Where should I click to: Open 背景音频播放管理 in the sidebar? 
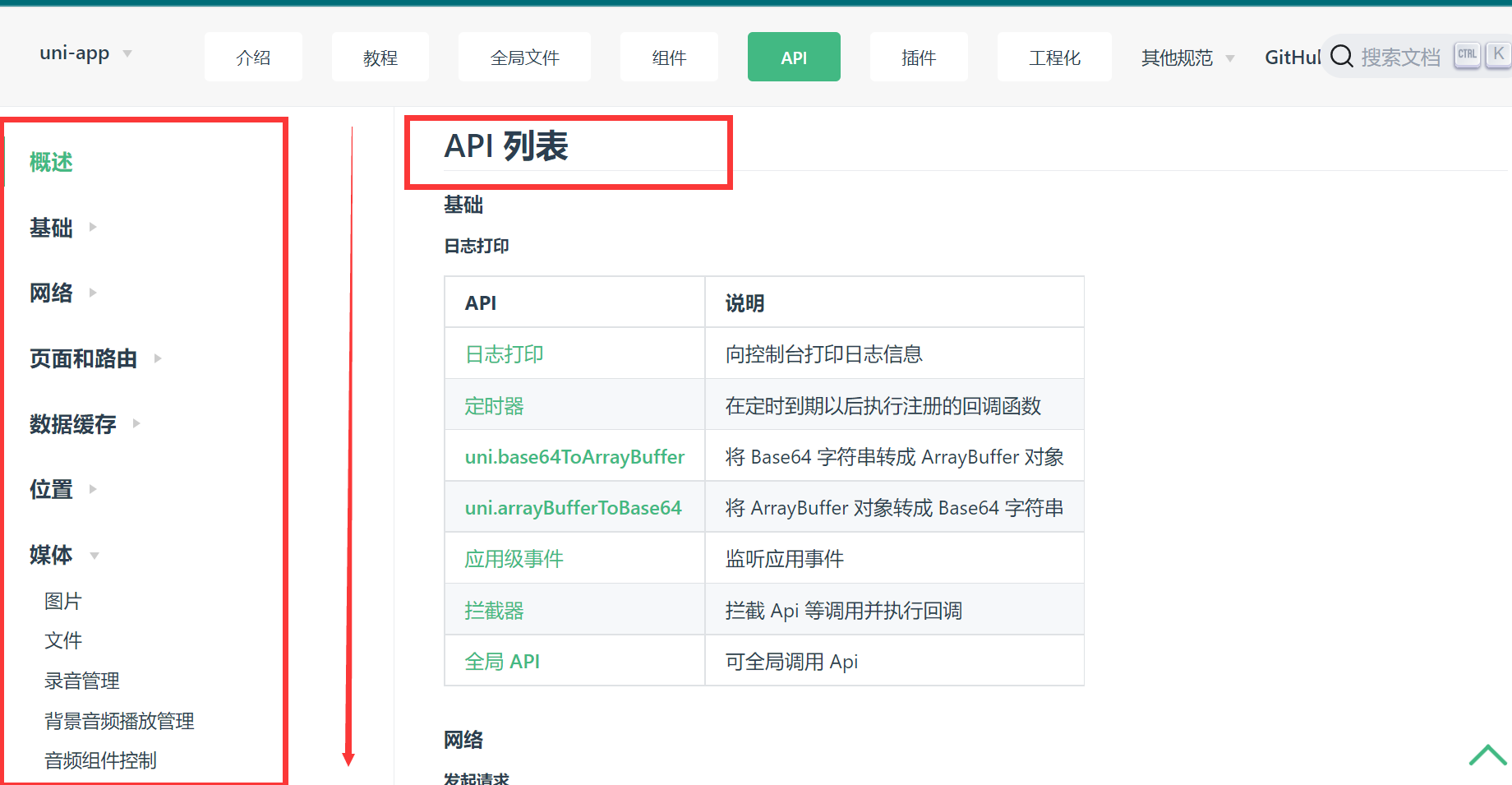point(119,721)
